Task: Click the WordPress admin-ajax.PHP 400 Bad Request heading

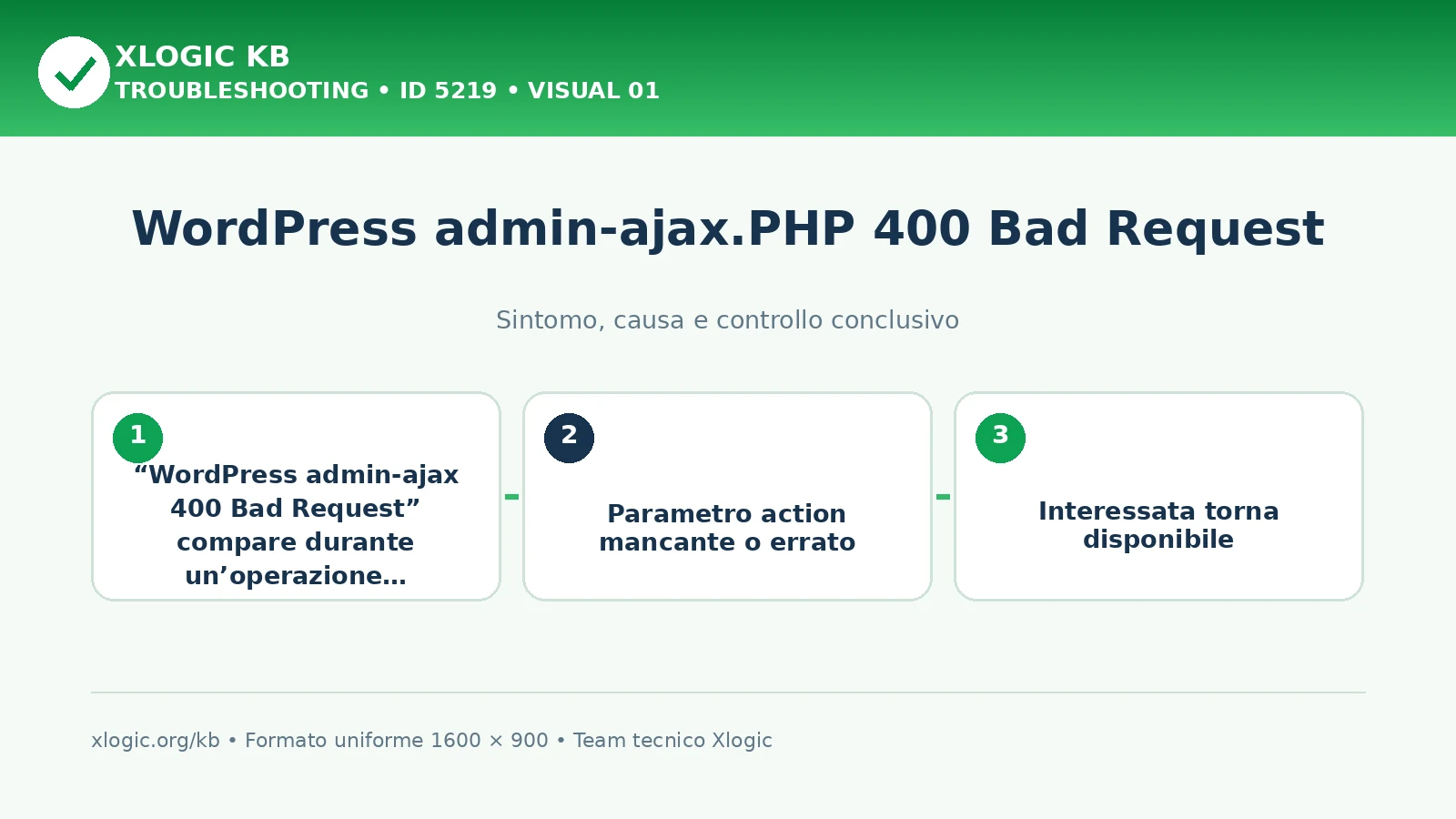Action: coord(728,228)
